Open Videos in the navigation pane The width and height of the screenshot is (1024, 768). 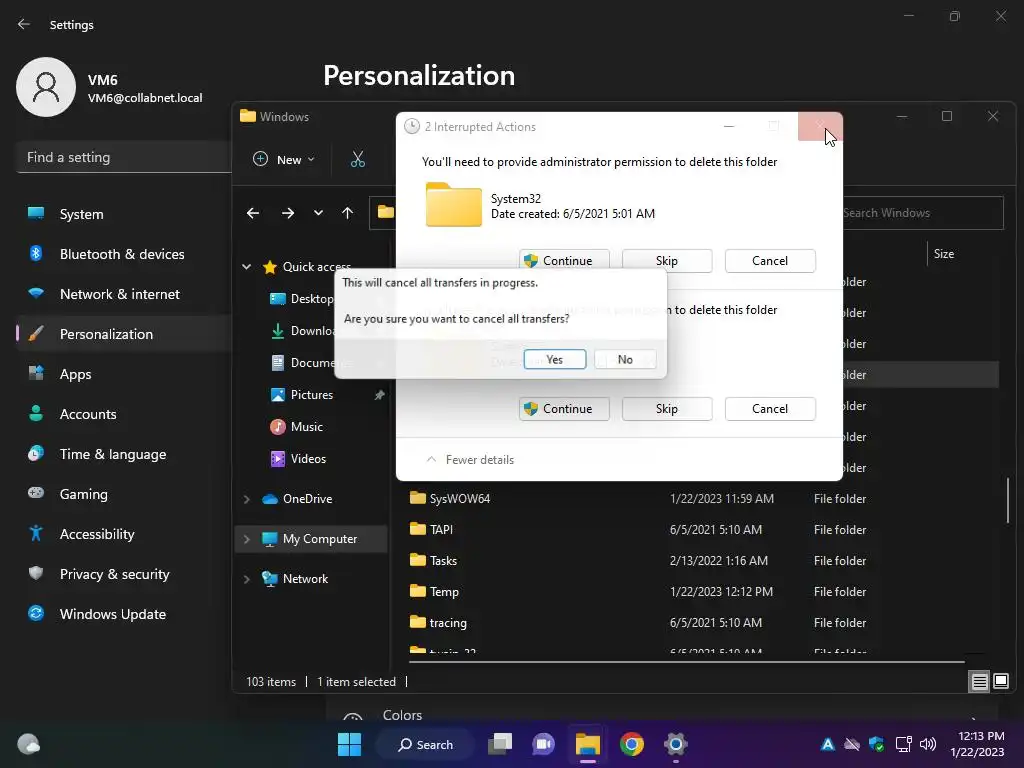[x=298, y=458]
